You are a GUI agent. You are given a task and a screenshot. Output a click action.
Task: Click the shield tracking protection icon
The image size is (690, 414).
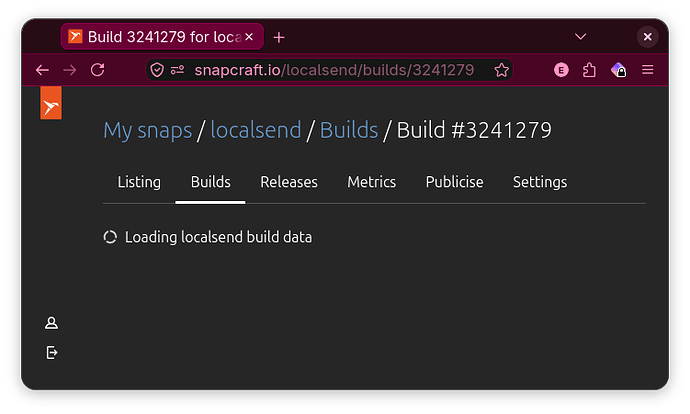157,70
